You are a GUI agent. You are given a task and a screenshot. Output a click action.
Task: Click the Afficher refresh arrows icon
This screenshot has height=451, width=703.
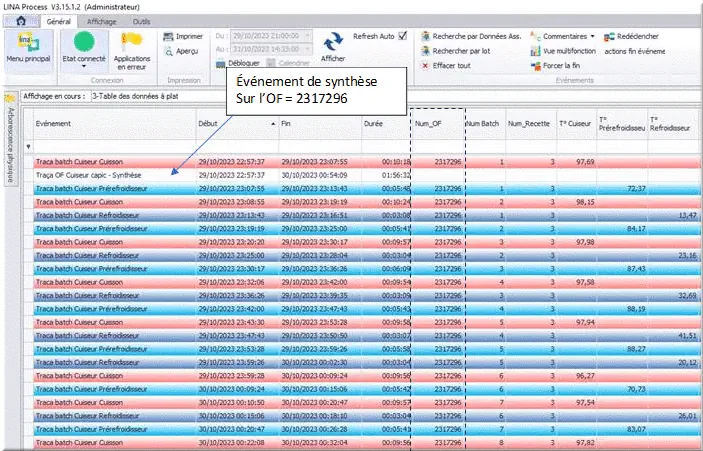tap(333, 42)
